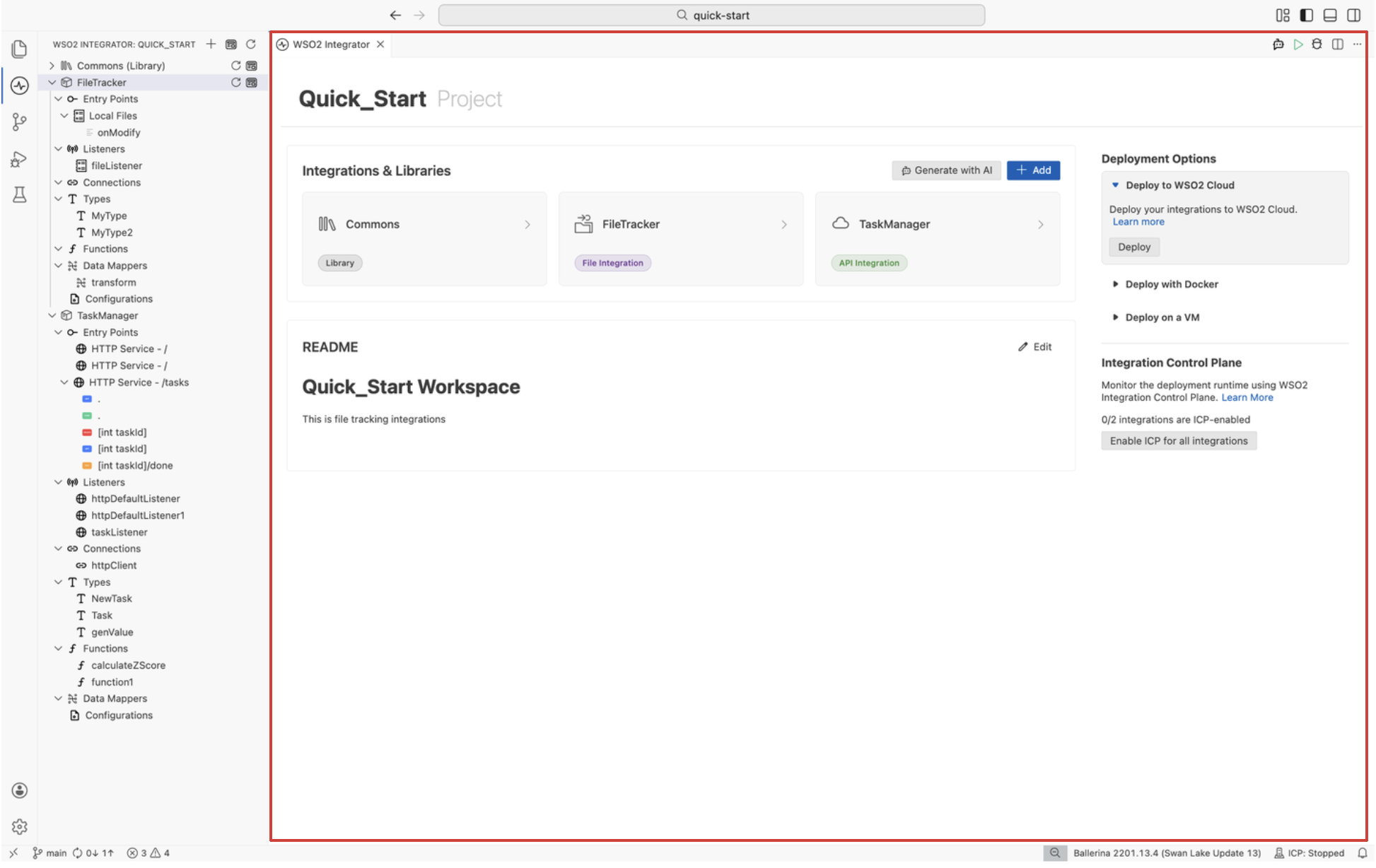
Task: Click the AI copilot icon in editor toolbar
Action: click(1278, 44)
